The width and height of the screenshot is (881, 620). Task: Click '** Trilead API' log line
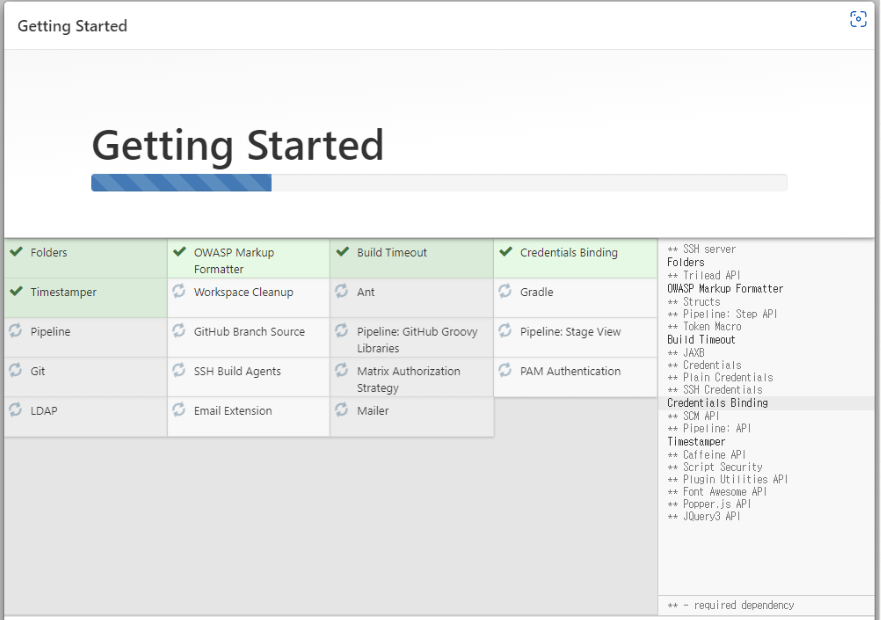(703, 275)
